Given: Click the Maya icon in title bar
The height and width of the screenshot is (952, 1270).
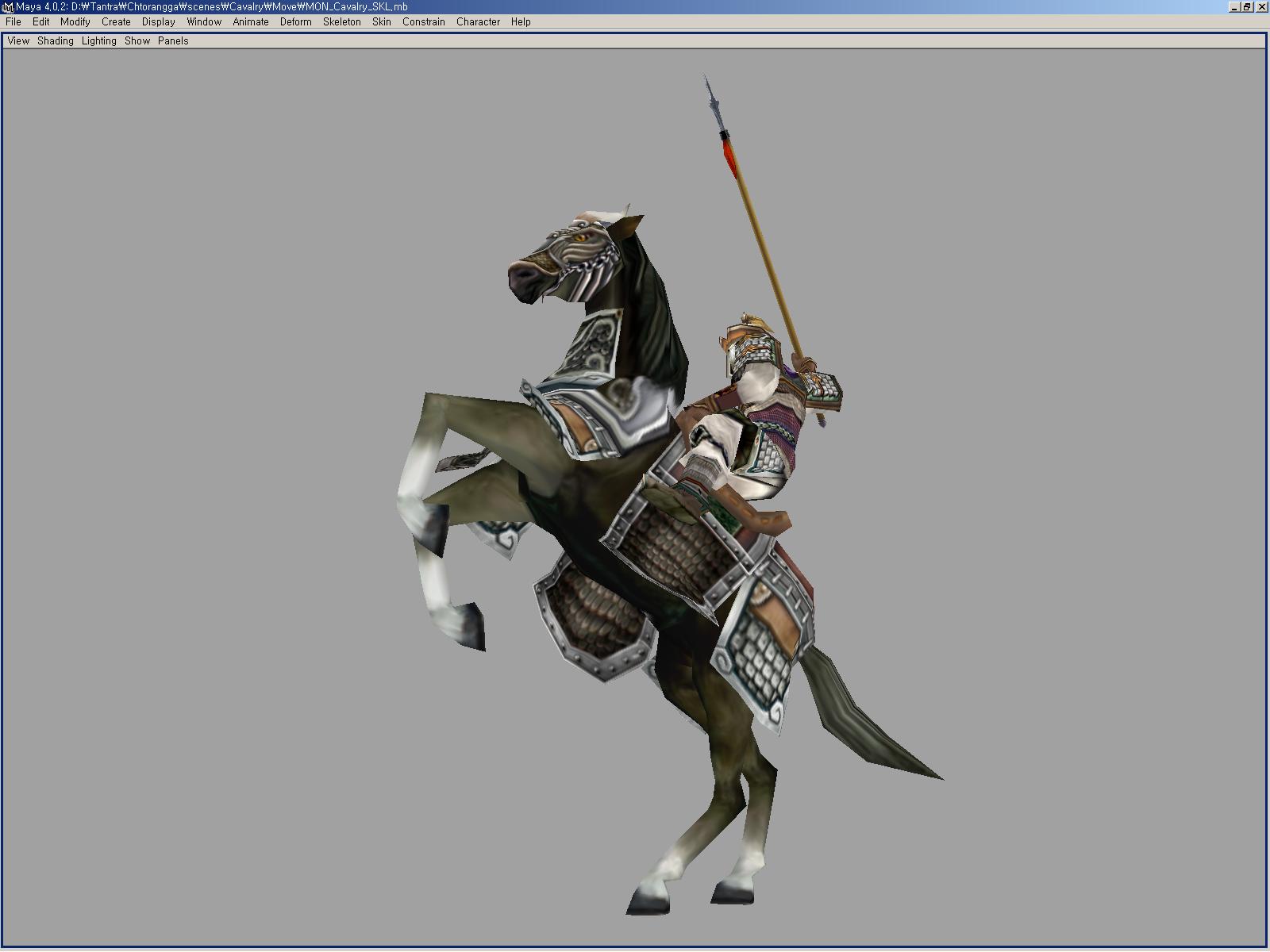Looking at the screenshot, I should tap(8, 7).
